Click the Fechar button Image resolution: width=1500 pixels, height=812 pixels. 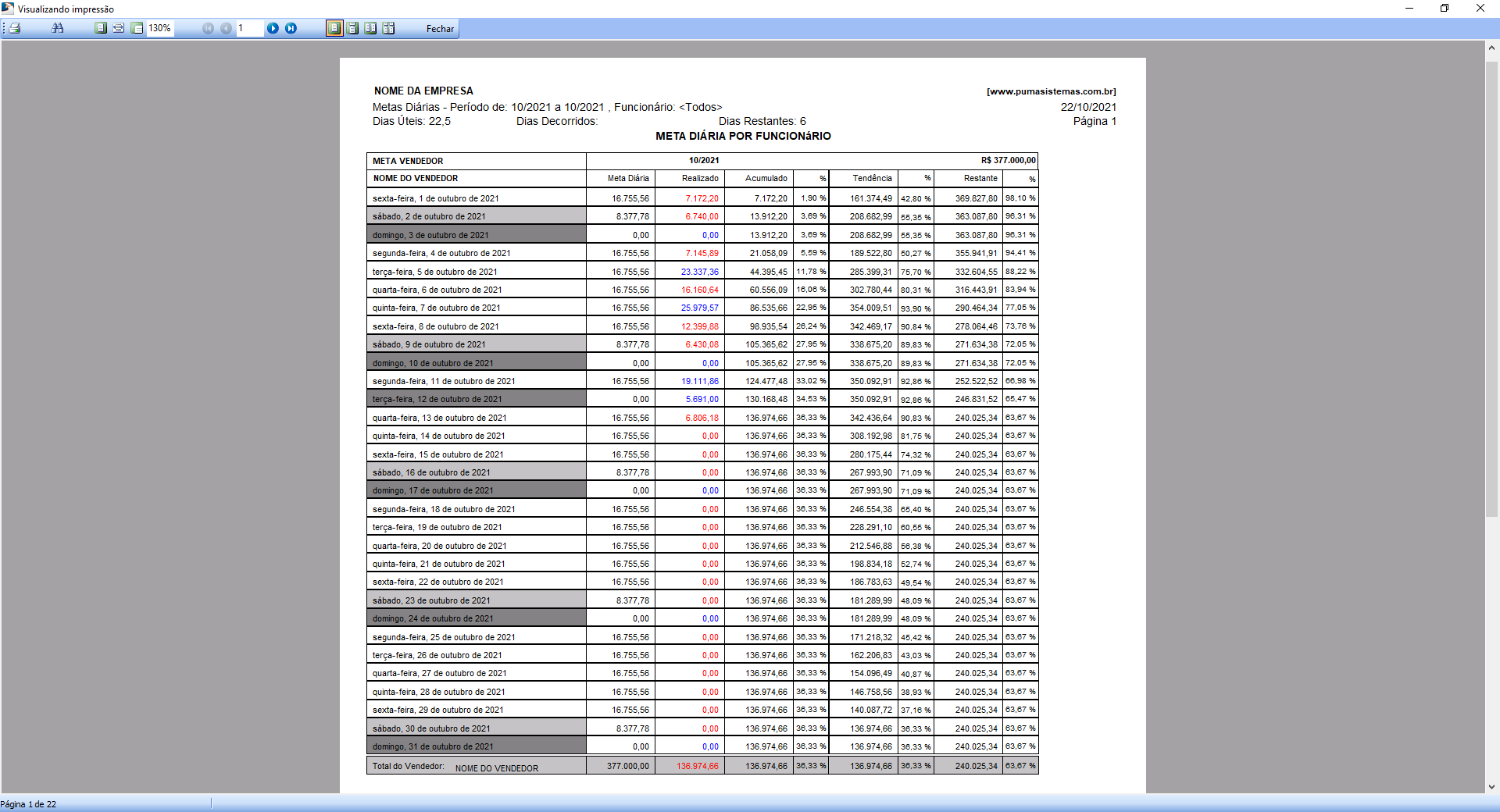440,29
